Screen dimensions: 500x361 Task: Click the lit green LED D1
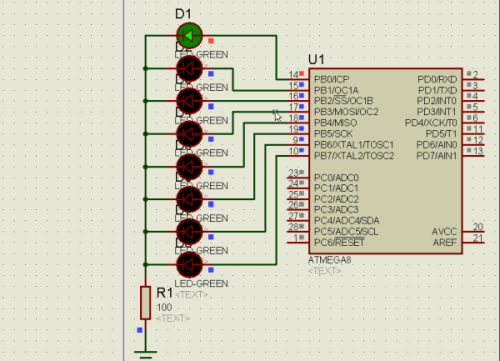(x=189, y=35)
